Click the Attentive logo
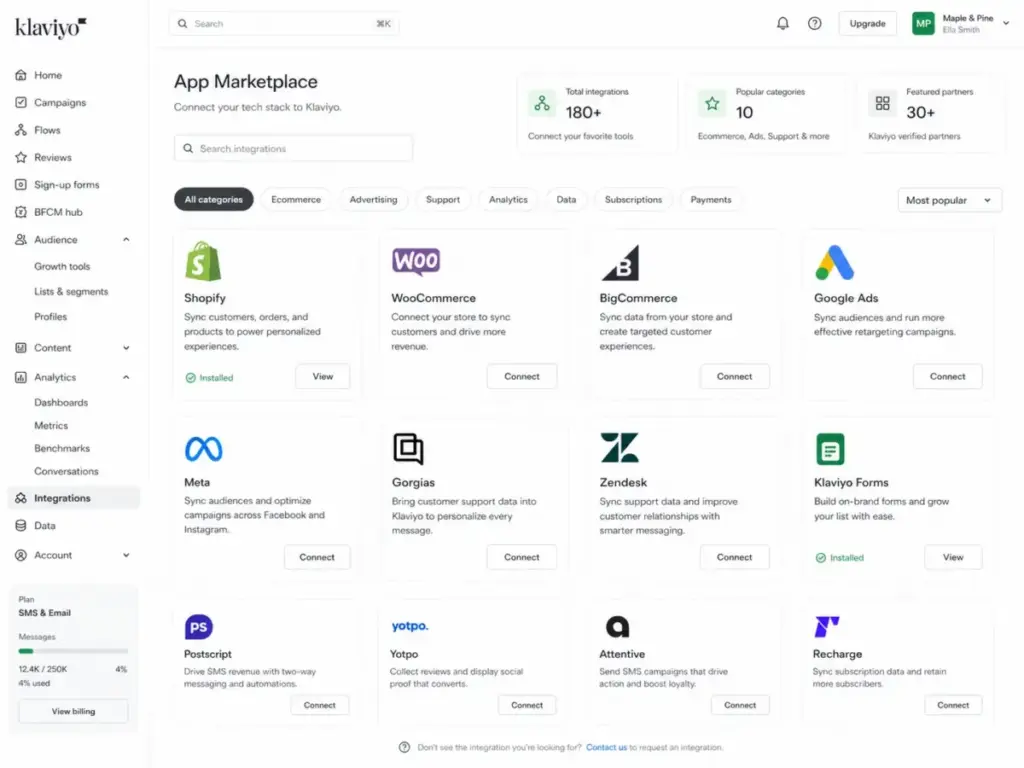The height and width of the screenshot is (768, 1024). [617, 627]
